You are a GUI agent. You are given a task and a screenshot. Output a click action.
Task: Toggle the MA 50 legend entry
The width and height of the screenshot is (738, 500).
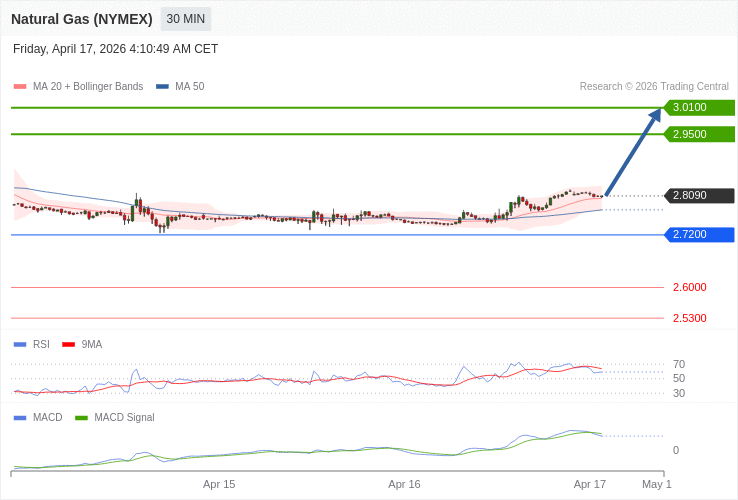[x=180, y=87]
